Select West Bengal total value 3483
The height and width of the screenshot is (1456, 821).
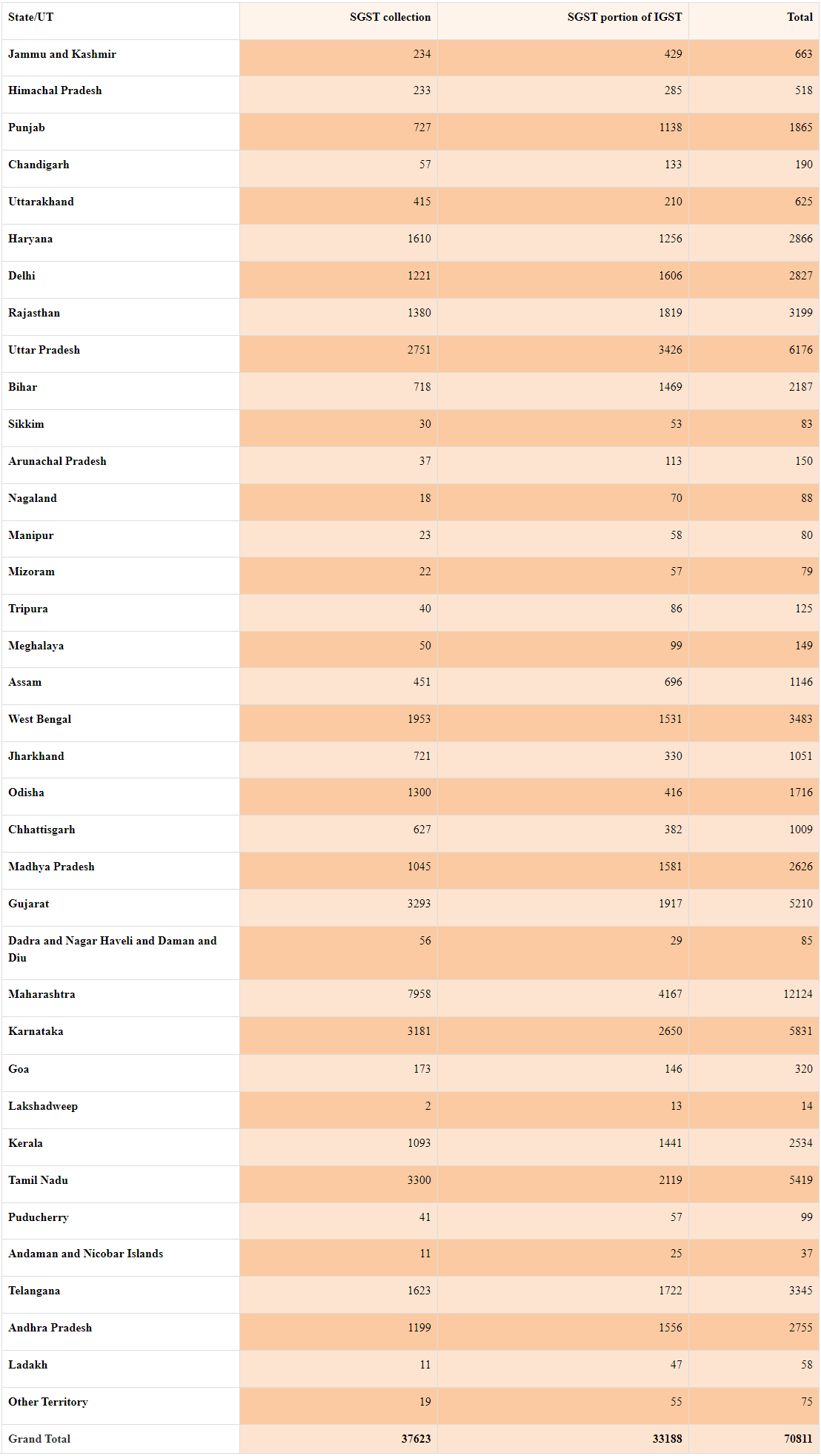[800, 719]
